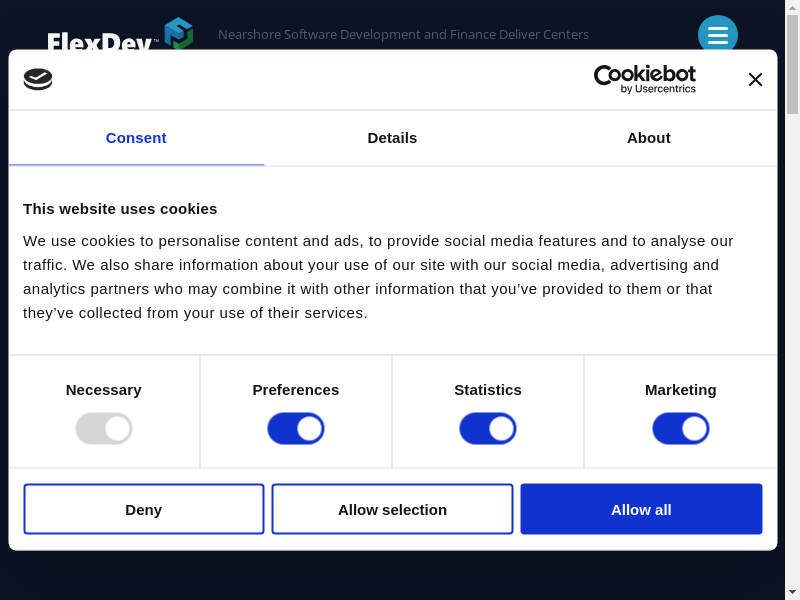
Task: Click the Nearshore Software Development tagline
Action: (403, 35)
